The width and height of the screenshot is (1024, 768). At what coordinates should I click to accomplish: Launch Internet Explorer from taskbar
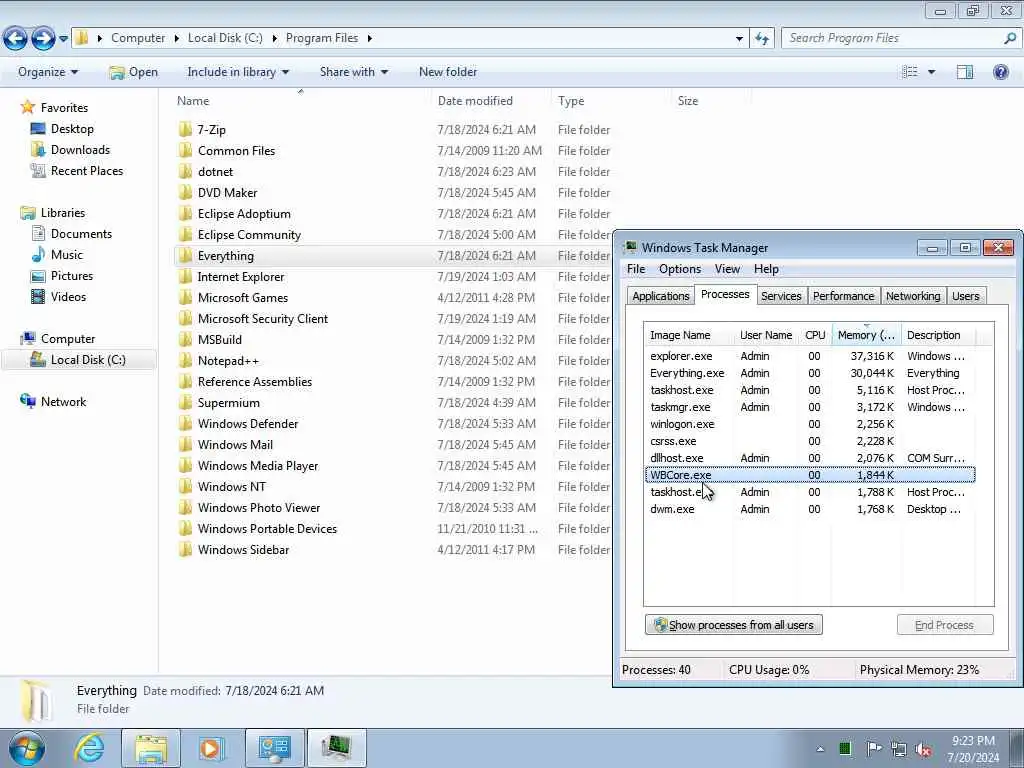click(89, 748)
